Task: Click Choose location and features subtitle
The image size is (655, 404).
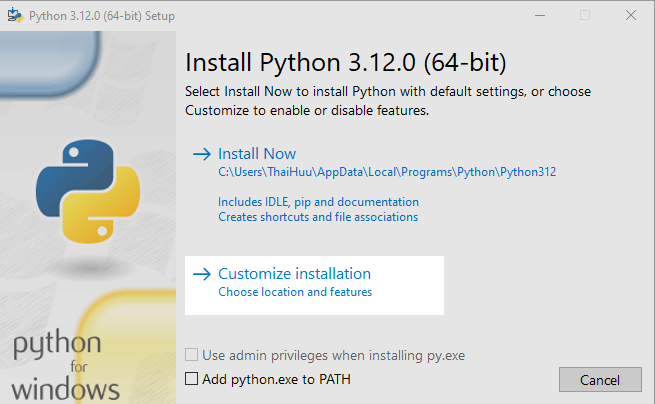Action: (x=295, y=292)
